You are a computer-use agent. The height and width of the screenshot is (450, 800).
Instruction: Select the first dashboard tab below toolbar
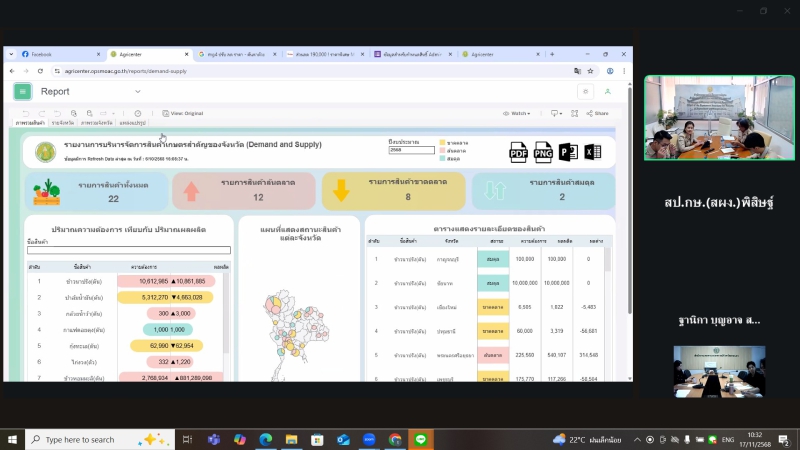[30, 123]
